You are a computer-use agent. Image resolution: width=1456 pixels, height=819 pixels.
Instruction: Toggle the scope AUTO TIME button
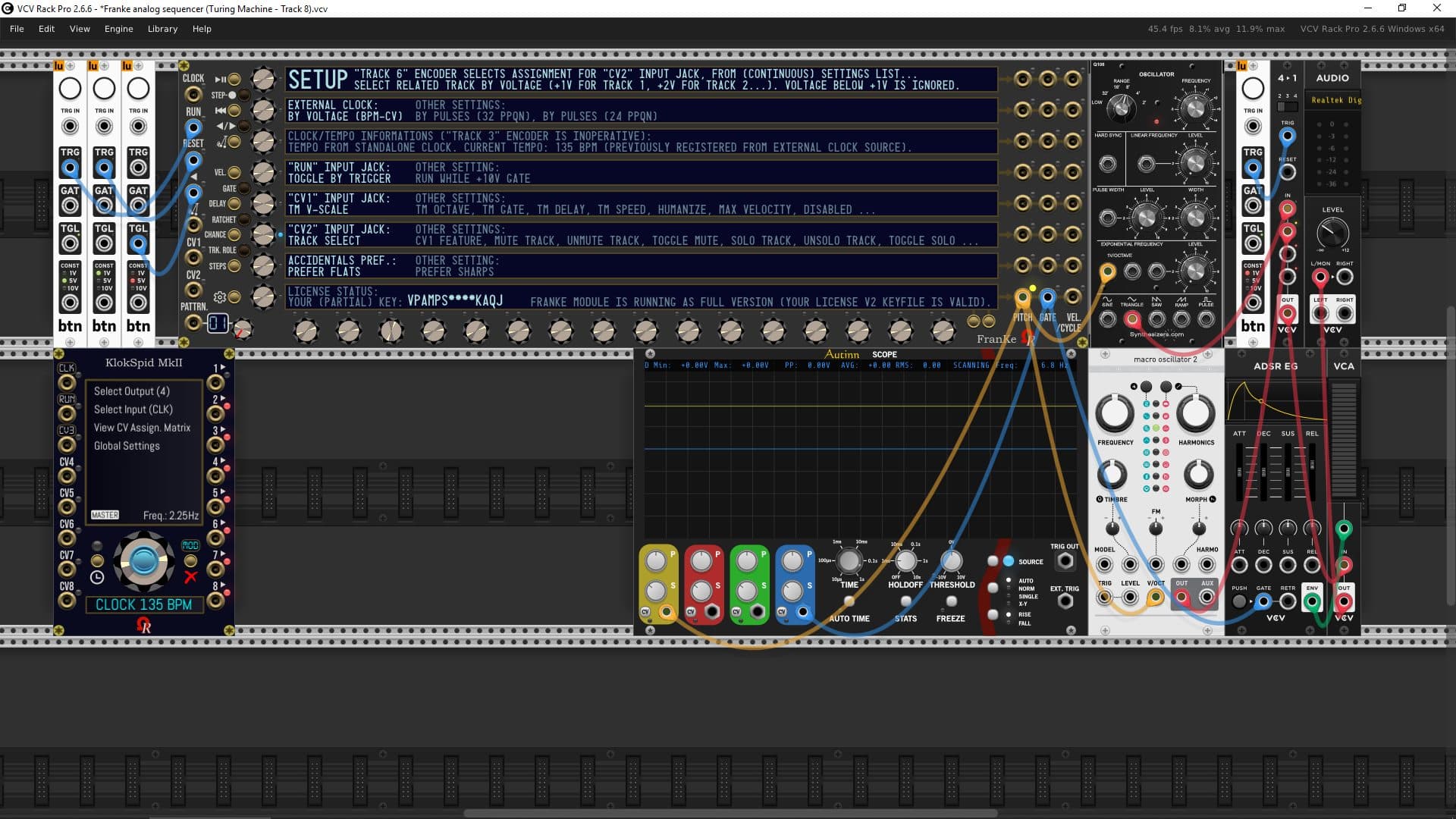pyautogui.click(x=849, y=601)
